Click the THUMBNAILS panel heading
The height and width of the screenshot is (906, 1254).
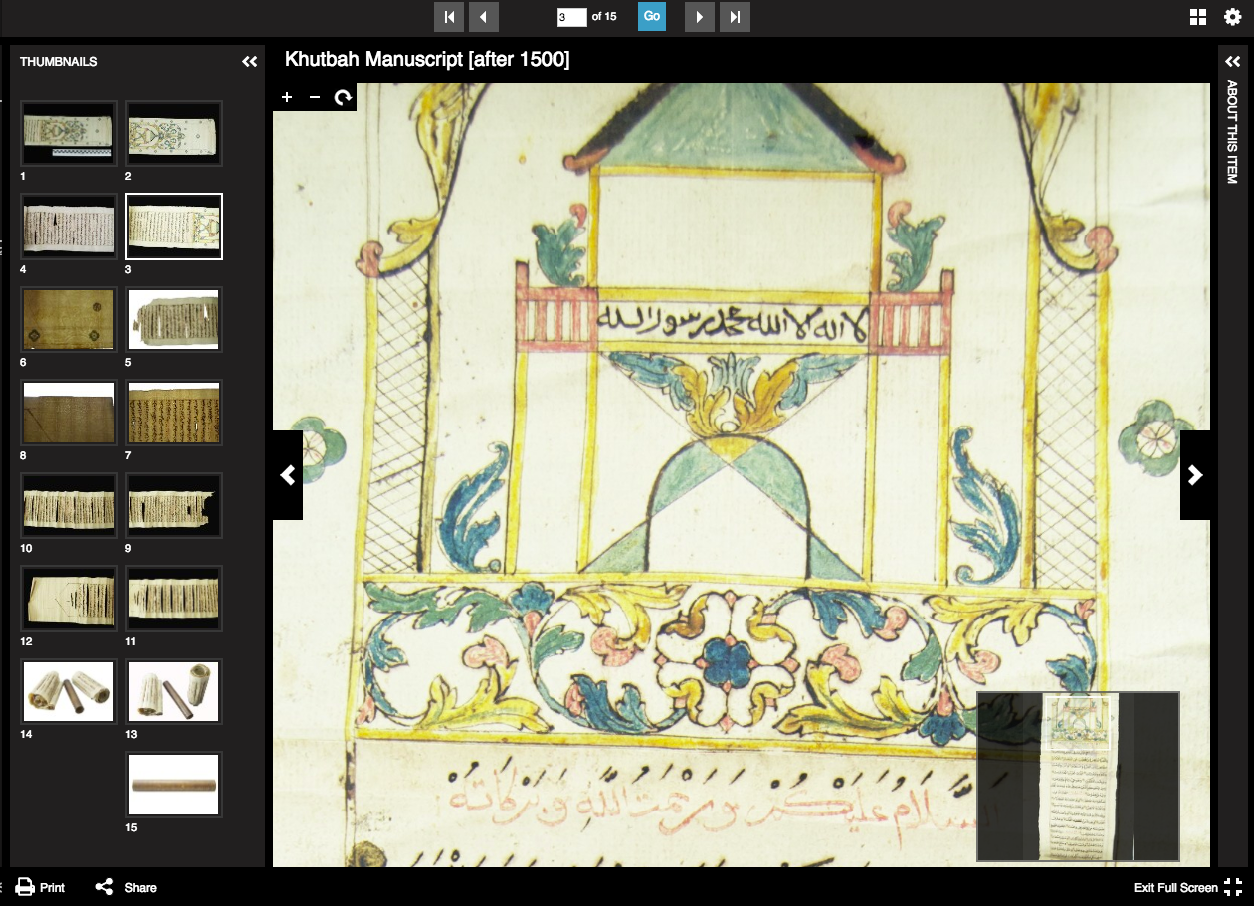pyautogui.click(x=59, y=62)
